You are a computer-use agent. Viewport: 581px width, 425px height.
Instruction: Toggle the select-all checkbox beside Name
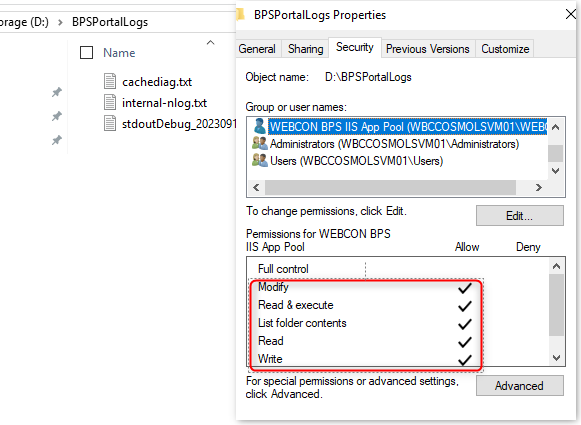point(86,53)
